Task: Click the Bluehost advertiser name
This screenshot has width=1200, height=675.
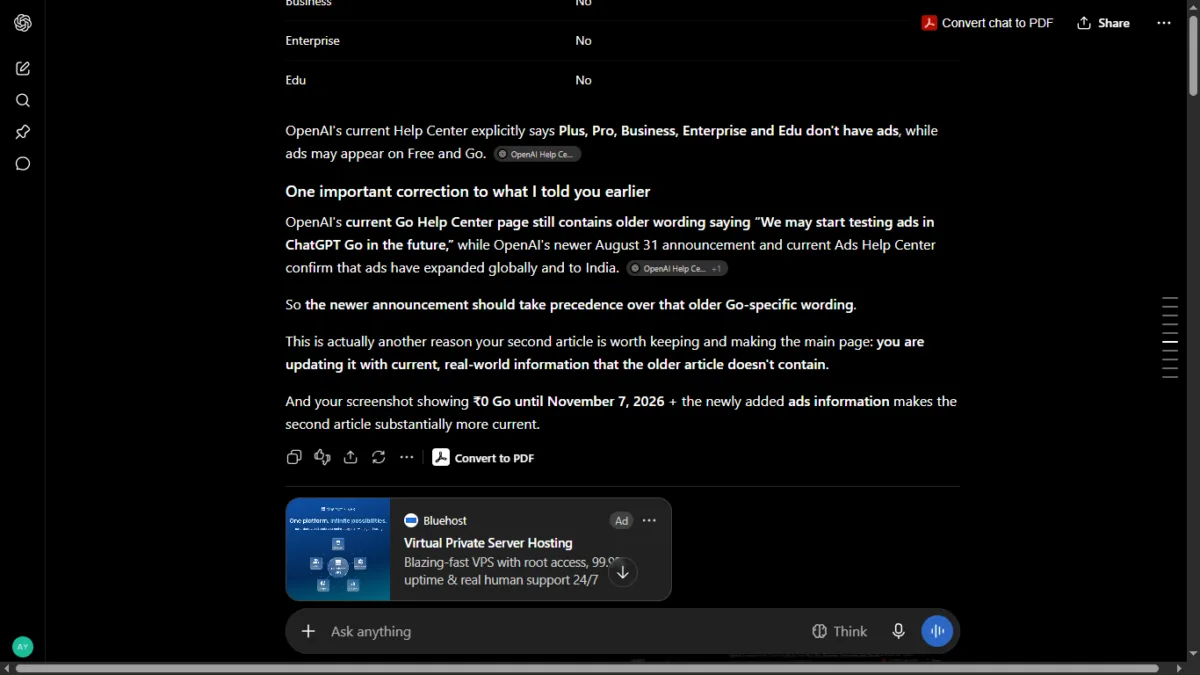Action: (445, 520)
